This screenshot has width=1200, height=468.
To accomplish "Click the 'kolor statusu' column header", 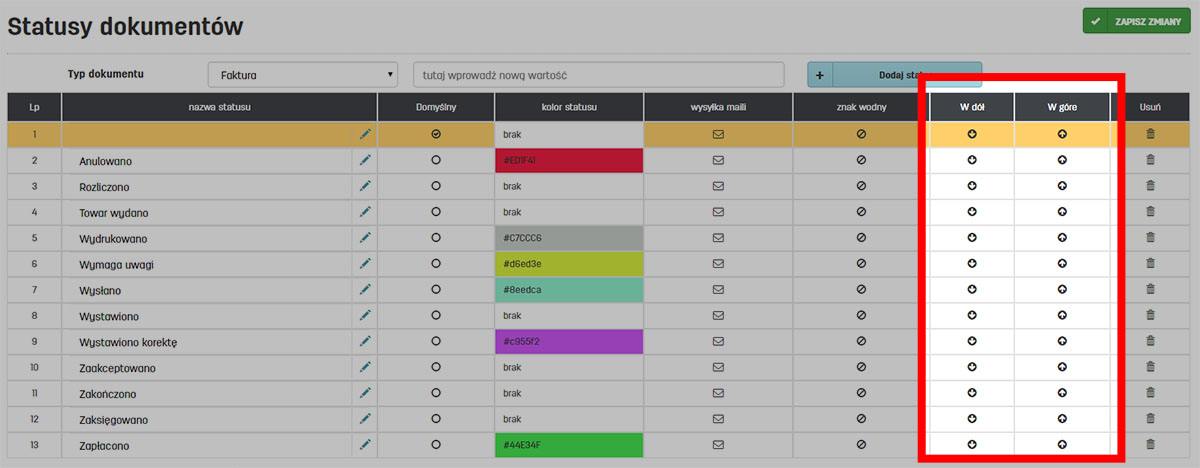I will point(568,107).
